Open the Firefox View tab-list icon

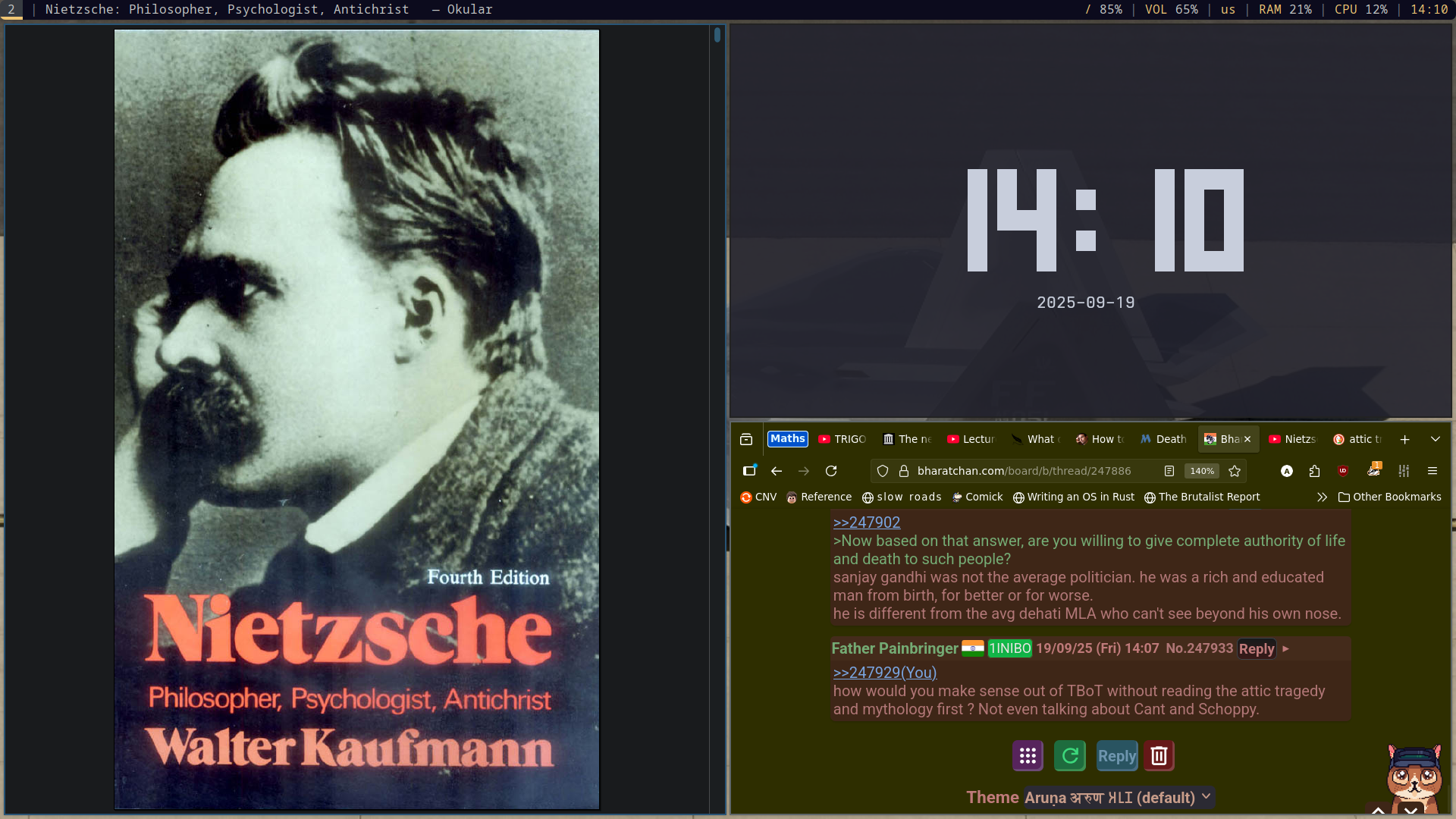tap(746, 439)
